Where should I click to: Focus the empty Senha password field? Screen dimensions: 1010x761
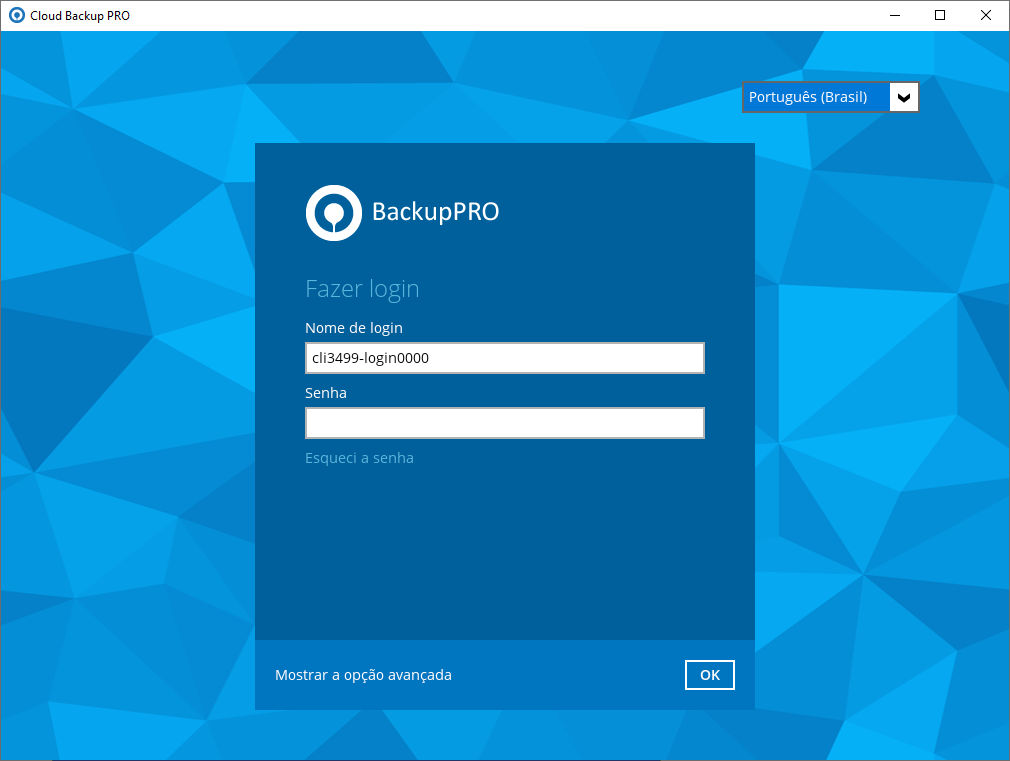pos(504,423)
